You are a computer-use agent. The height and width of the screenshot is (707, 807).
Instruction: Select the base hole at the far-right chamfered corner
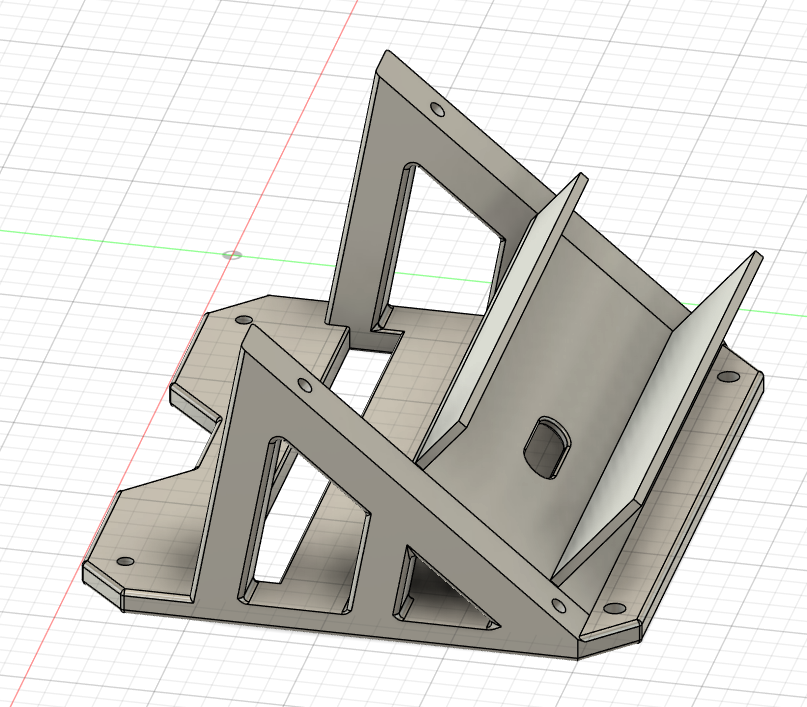pyautogui.click(x=728, y=377)
